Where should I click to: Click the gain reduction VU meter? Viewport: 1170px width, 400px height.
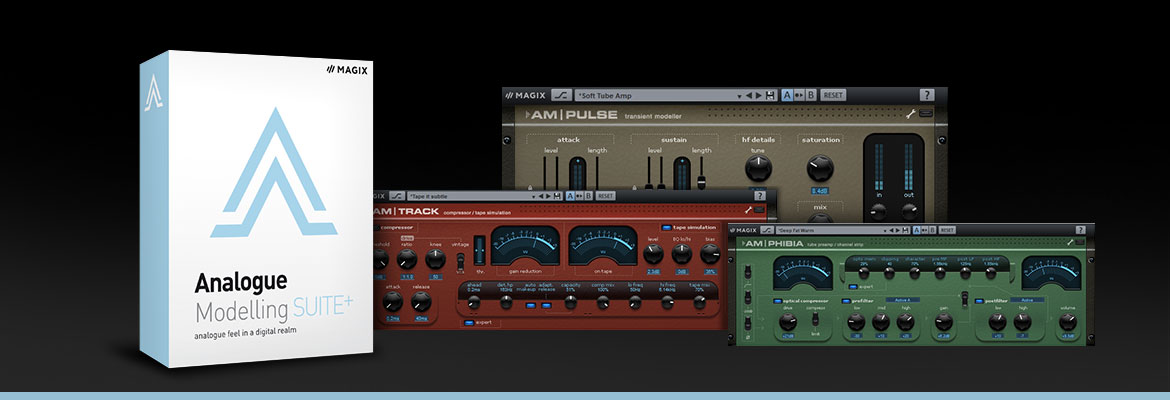(525, 246)
